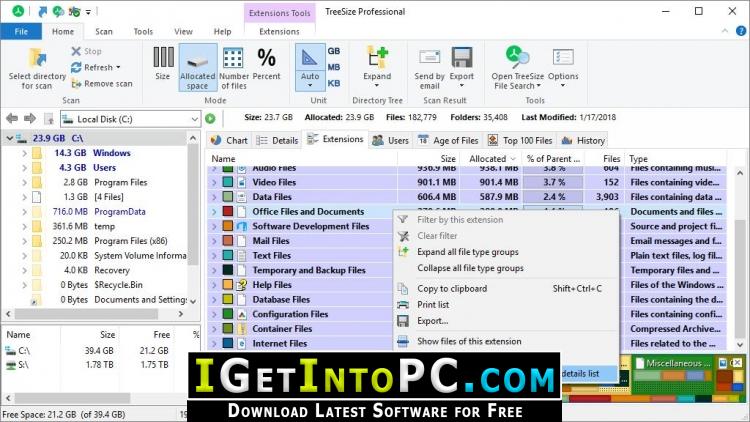Choose Print list from context menu
750x422 pixels.
click(x=506, y=305)
